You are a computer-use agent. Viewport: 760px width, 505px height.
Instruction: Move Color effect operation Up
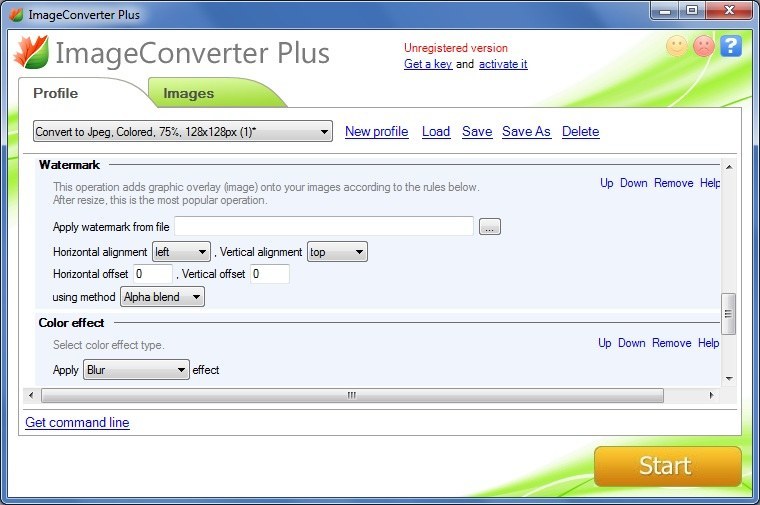(x=604, y=343)
